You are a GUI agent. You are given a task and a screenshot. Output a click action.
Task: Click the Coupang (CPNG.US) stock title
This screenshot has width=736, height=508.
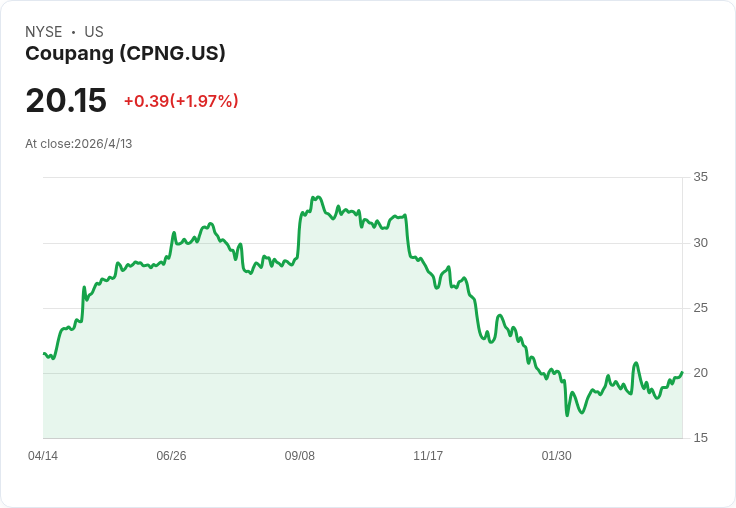coord(125,54)
